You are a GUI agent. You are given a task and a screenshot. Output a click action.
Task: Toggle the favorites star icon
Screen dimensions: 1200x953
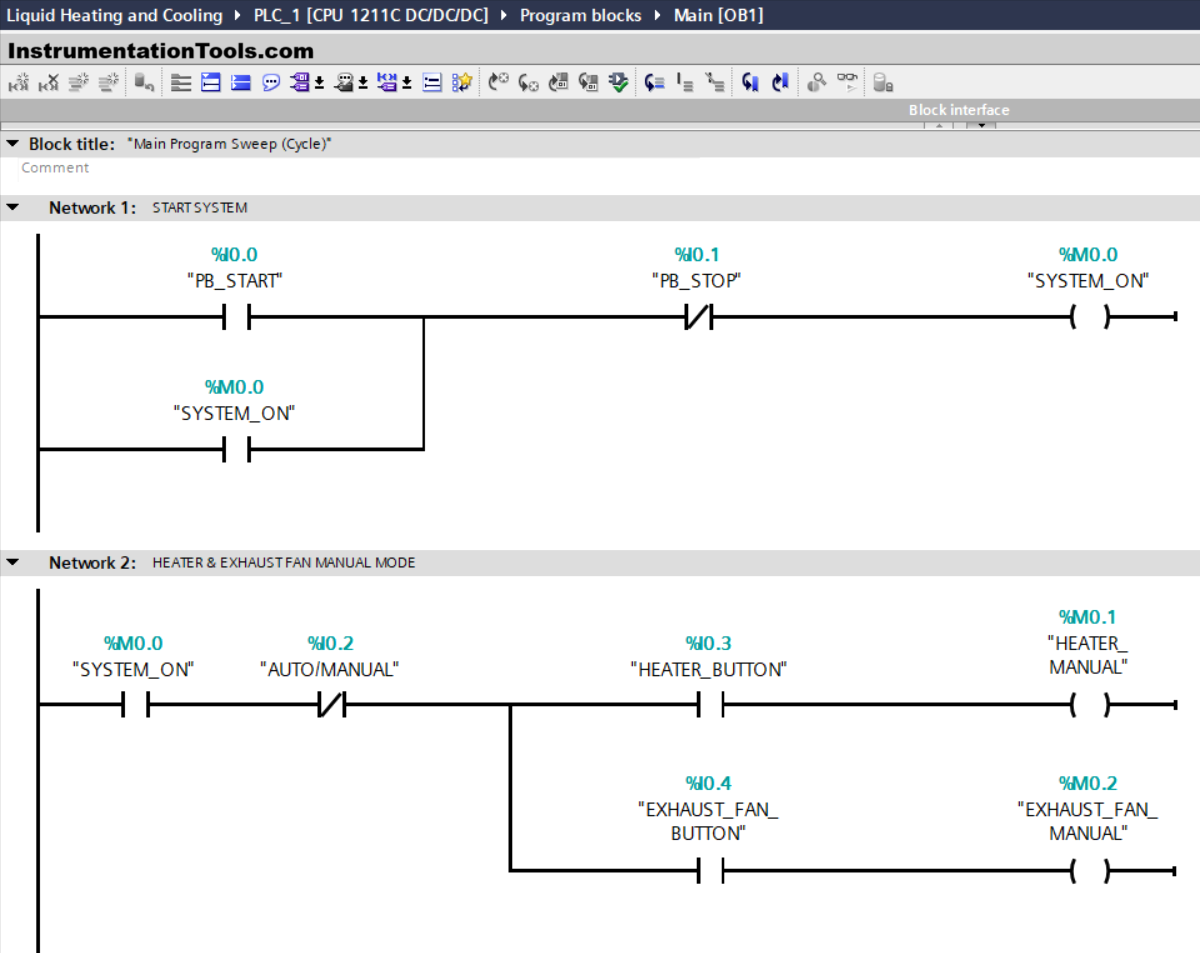(462, 83)
